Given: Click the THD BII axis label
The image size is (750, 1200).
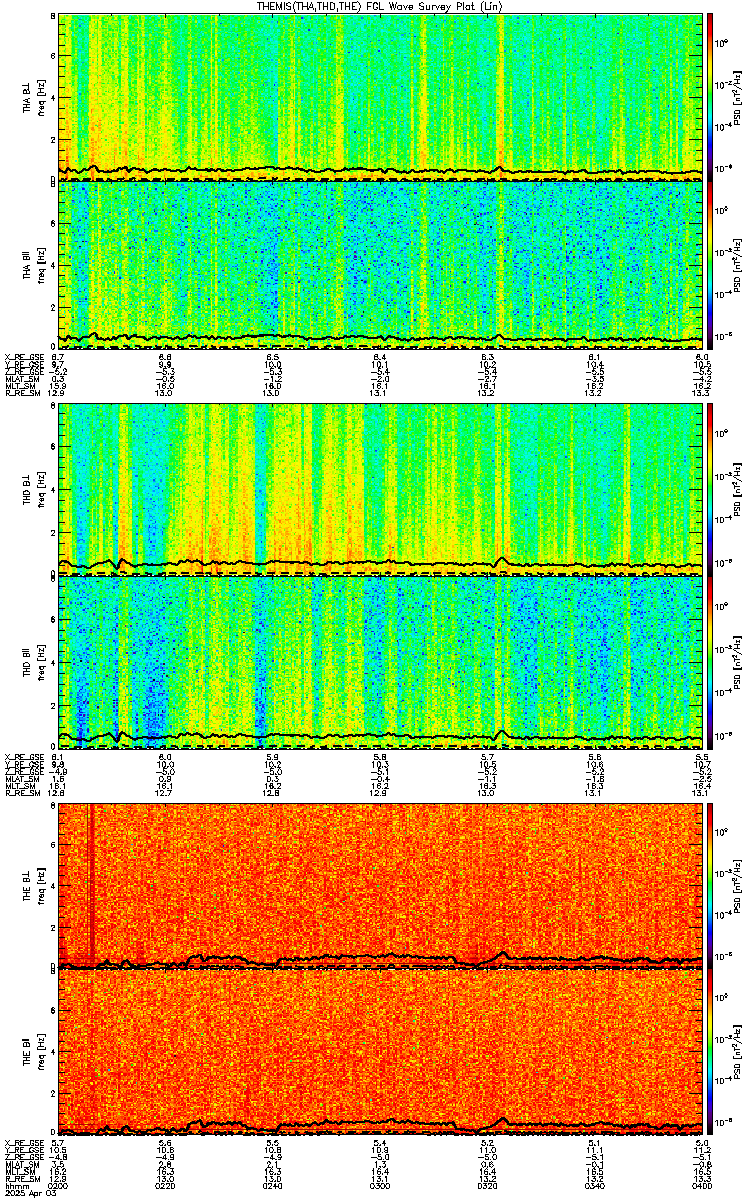Looking at the screenshot, I should 27,661.
